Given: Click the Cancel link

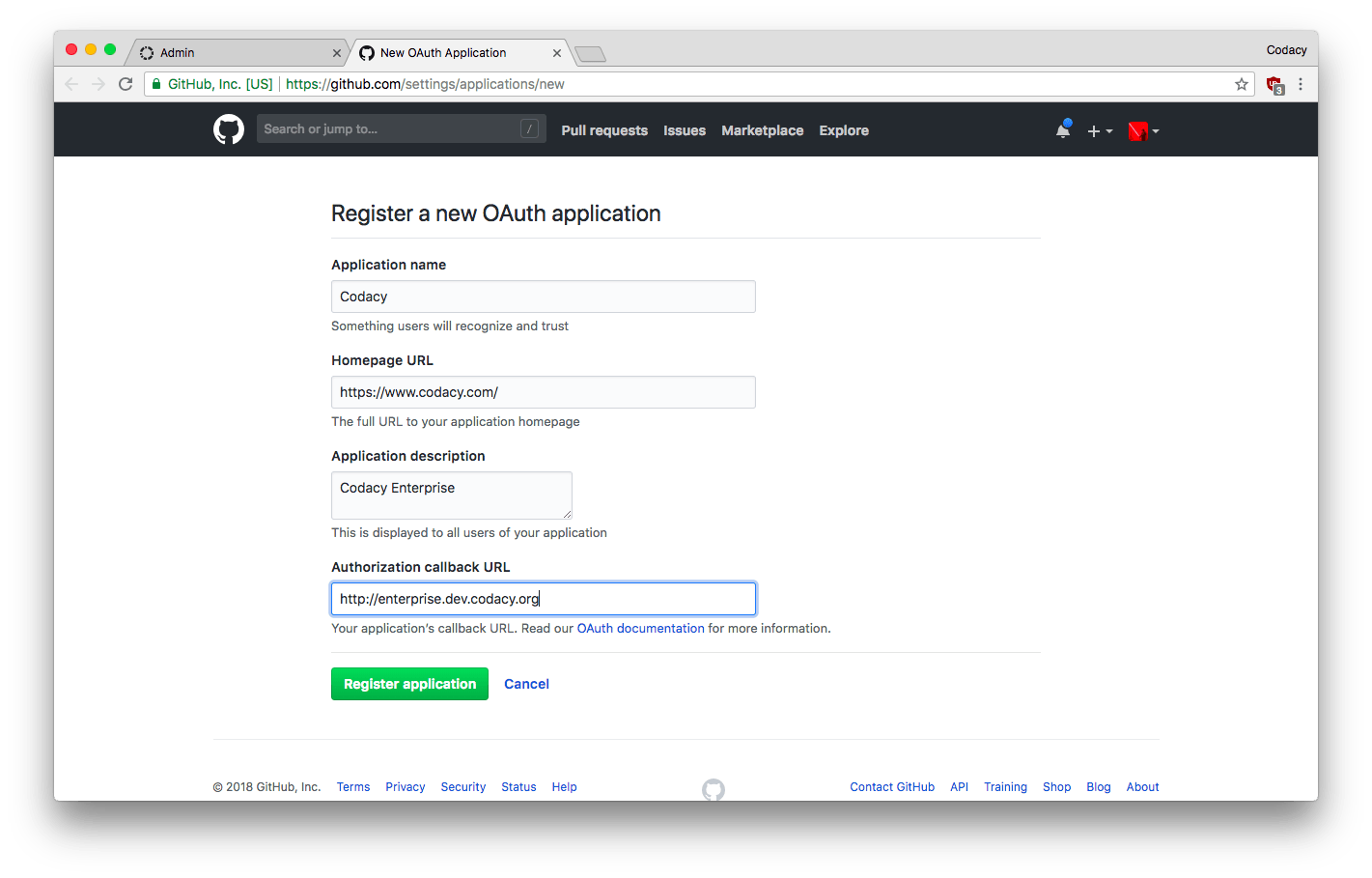Looking at the screenshot, I should click(526, 684).
